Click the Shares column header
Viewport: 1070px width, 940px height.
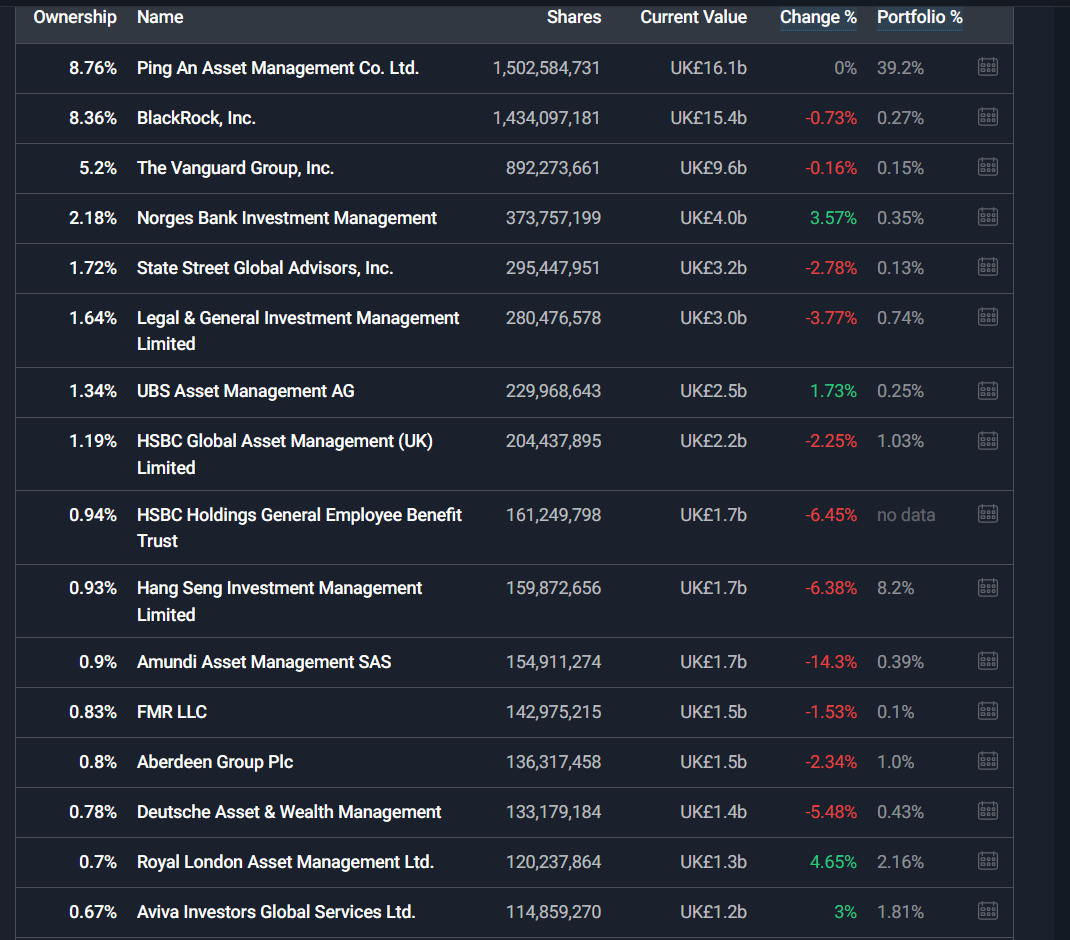tap(574, 18)
